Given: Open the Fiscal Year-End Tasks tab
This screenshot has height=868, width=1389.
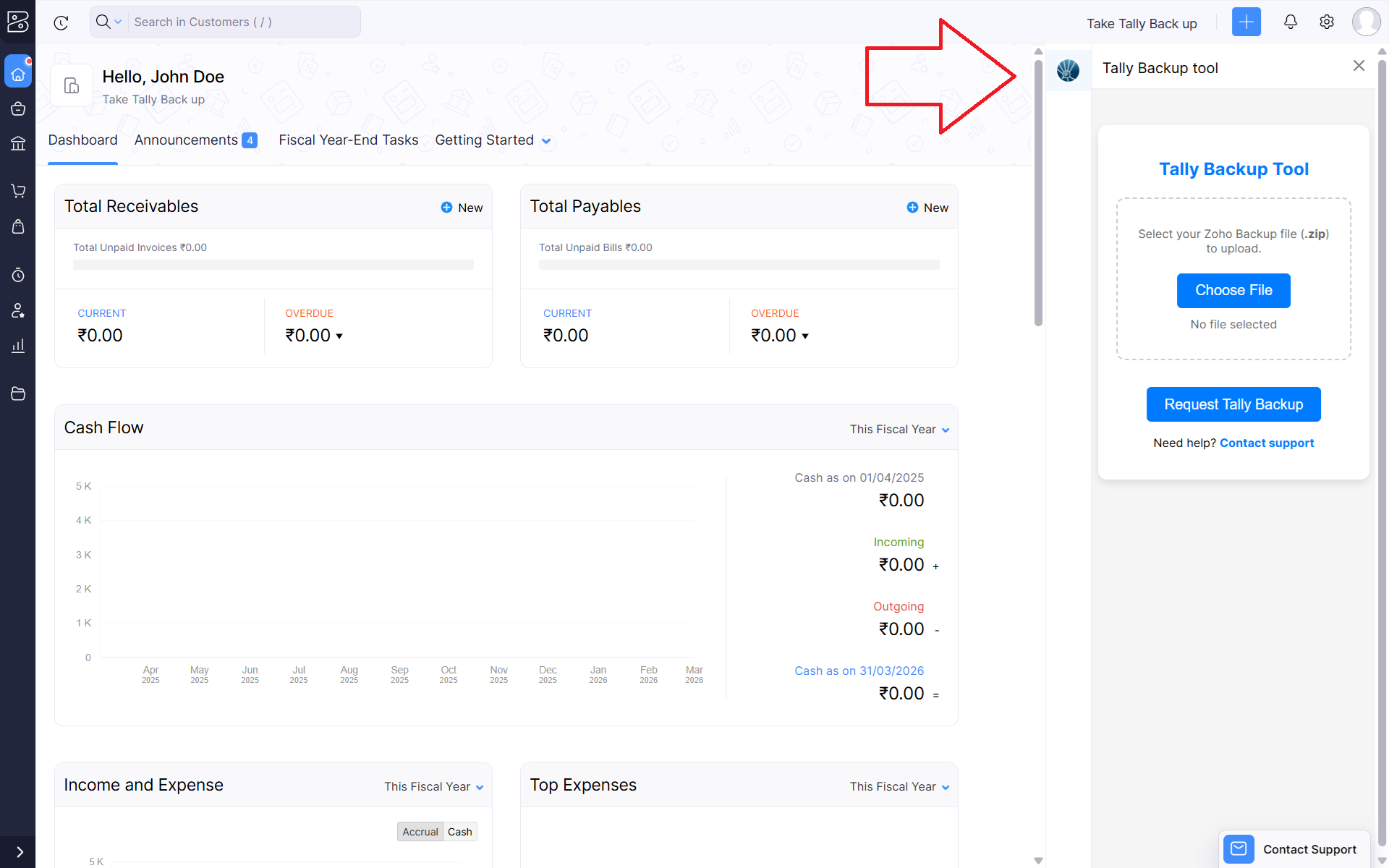Looking at the screenshot, I should click(x=349, y=140).
